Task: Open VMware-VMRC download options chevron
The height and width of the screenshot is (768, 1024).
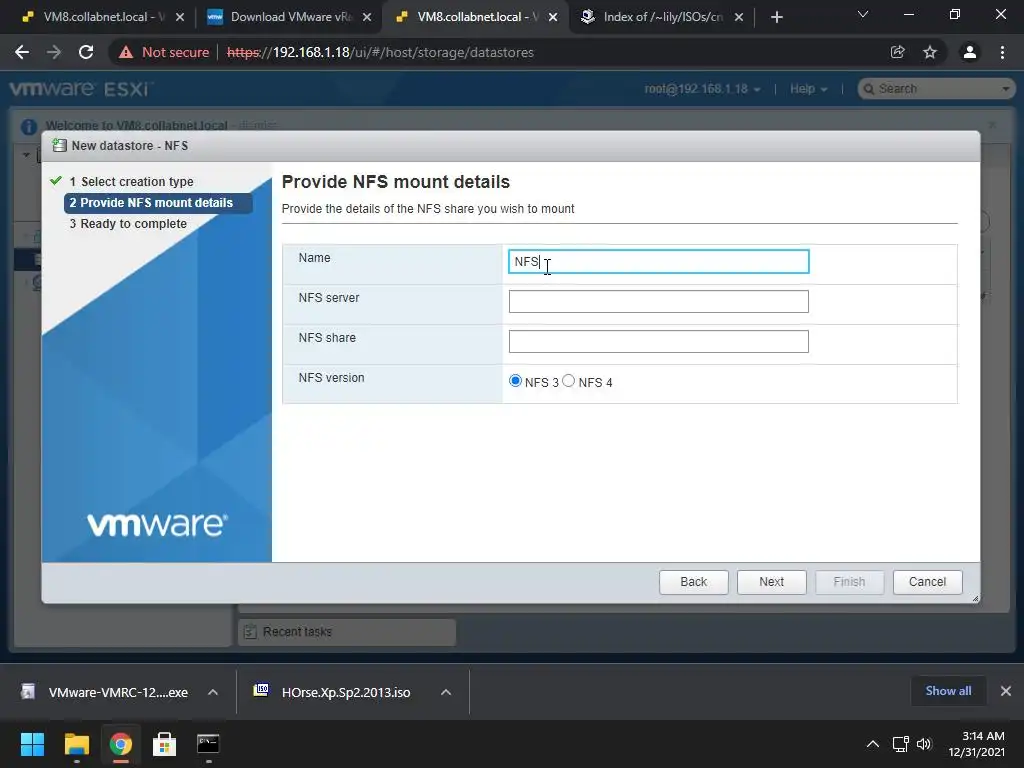Action: click(x=213, y=692)
